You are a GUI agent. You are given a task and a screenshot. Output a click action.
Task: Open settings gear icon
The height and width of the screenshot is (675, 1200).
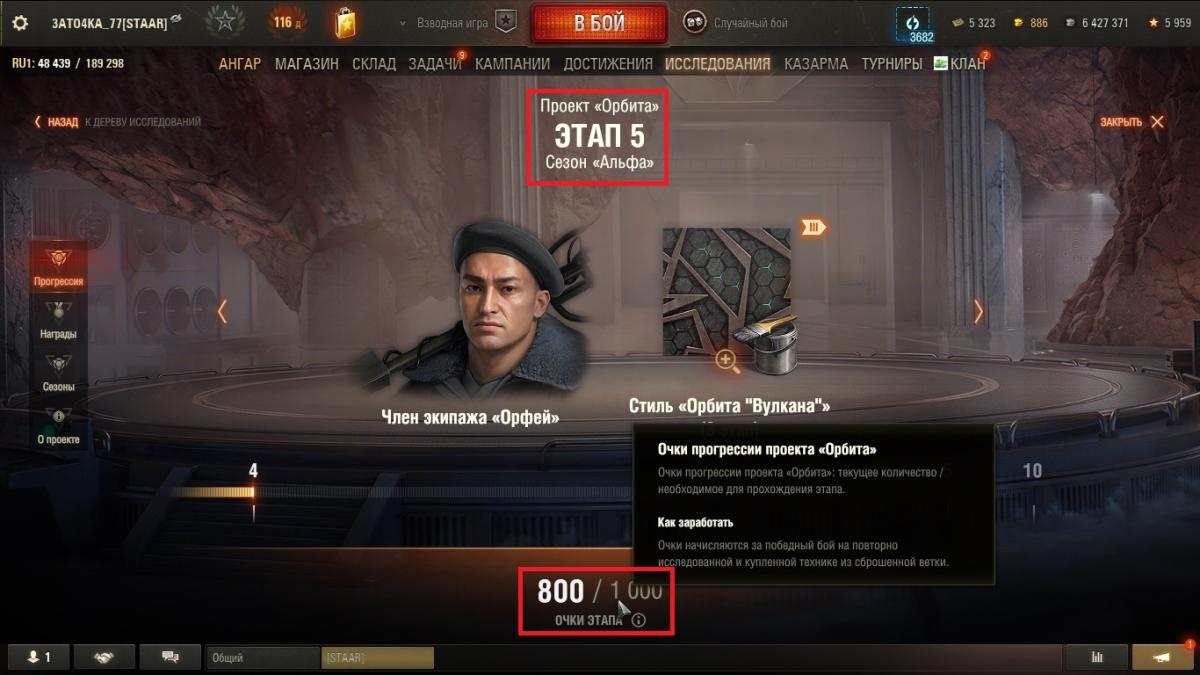click(x=20, y=22)
